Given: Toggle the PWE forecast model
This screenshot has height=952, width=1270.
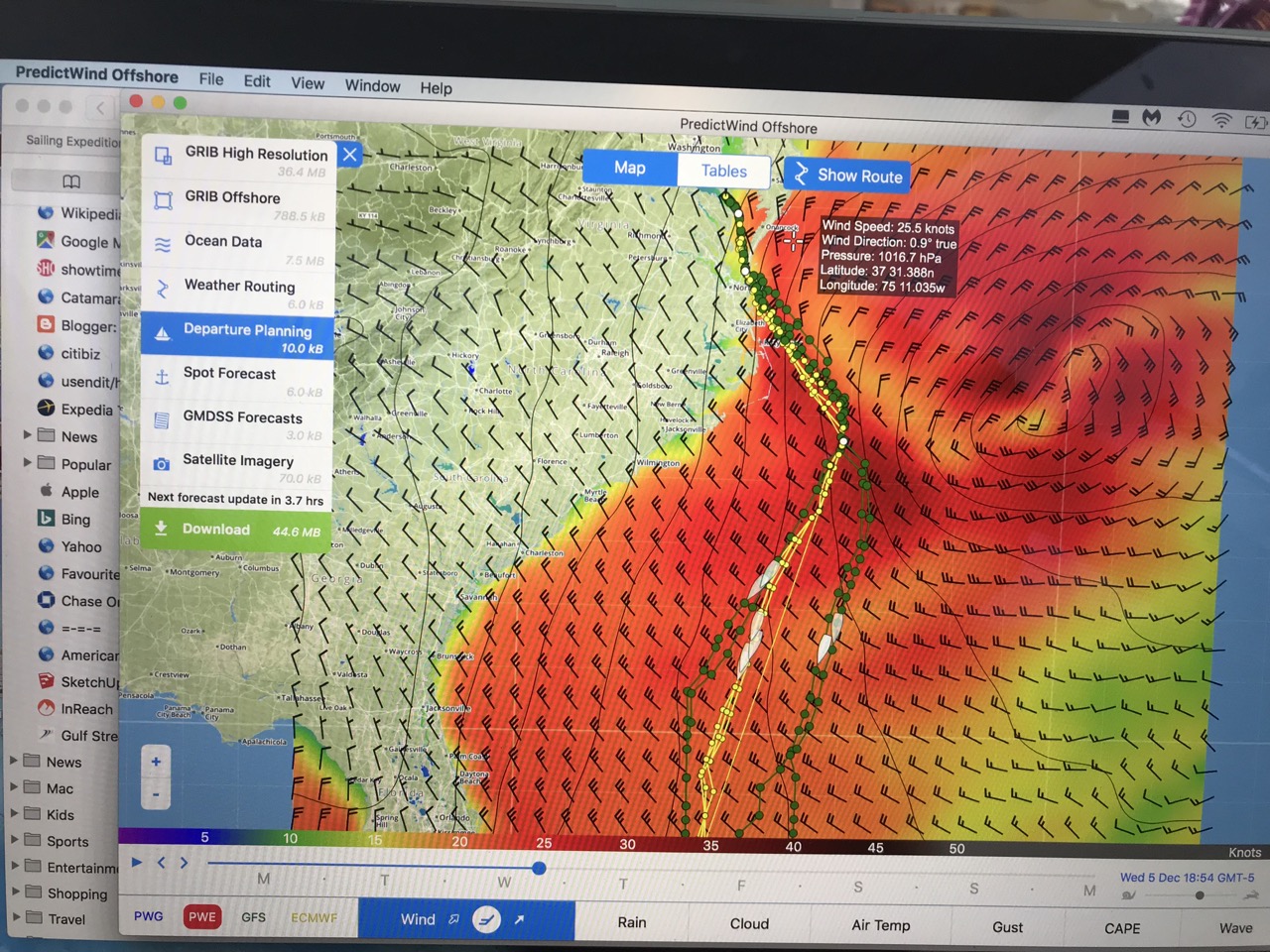Looking at the screenshot, I should pyautogui.click(x=201, y=916).
